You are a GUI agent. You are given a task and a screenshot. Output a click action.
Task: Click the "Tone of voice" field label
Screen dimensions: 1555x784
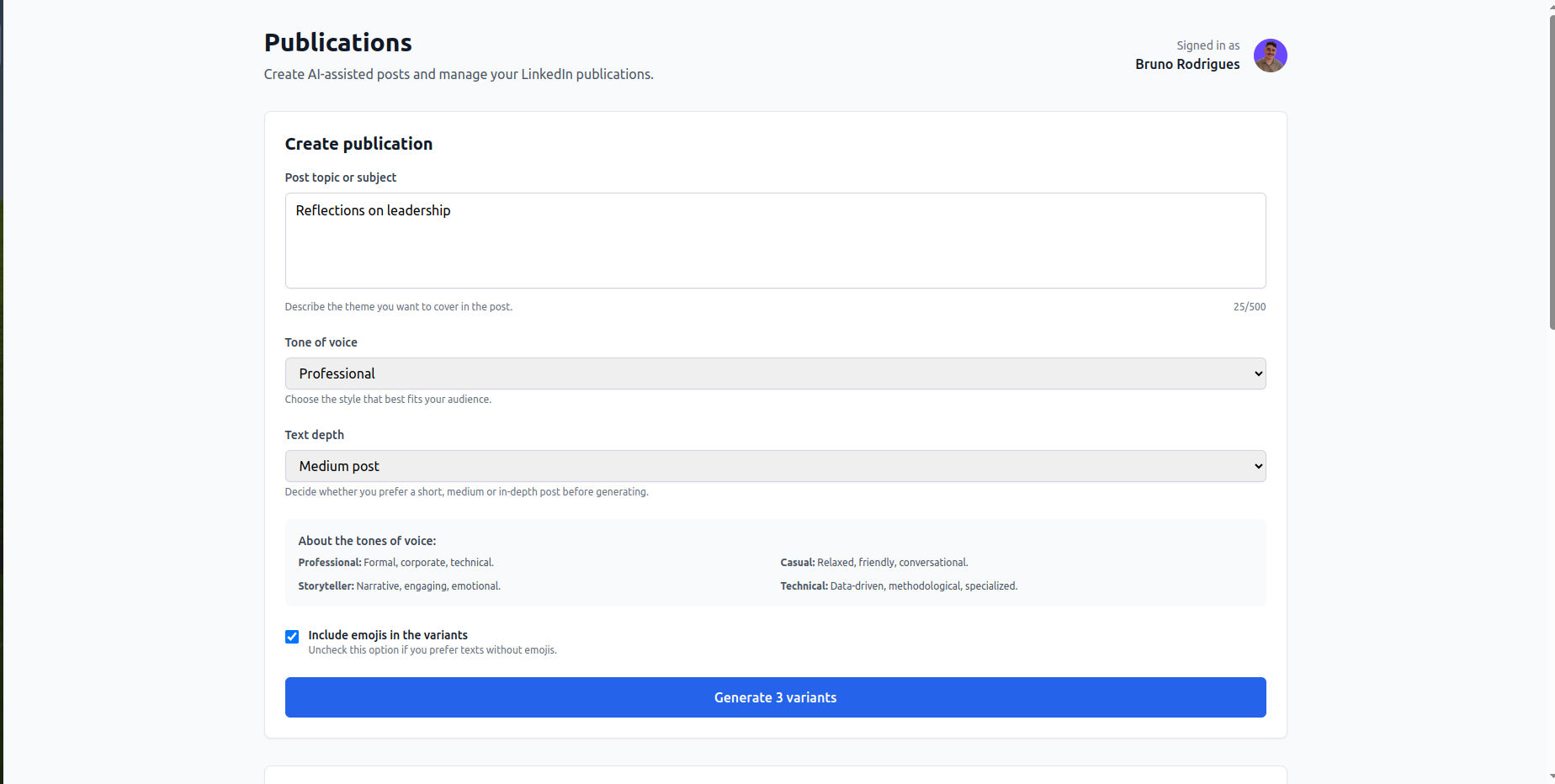[x=321, y=342]
